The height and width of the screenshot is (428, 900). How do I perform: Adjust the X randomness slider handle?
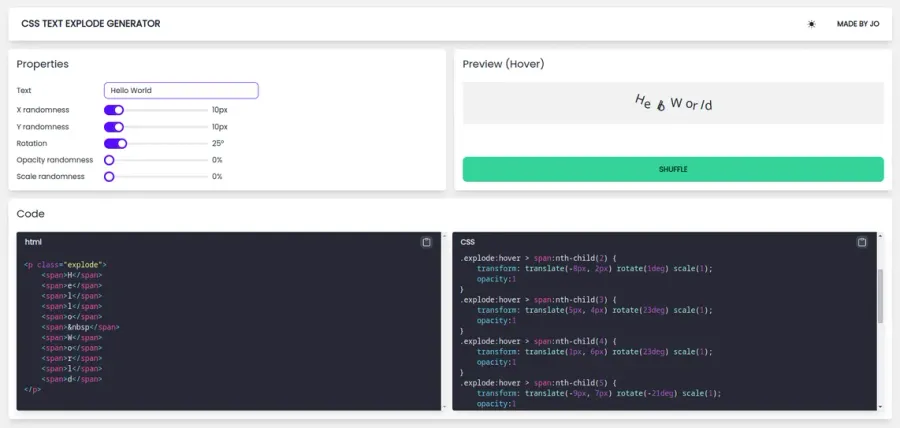point(118,110)
